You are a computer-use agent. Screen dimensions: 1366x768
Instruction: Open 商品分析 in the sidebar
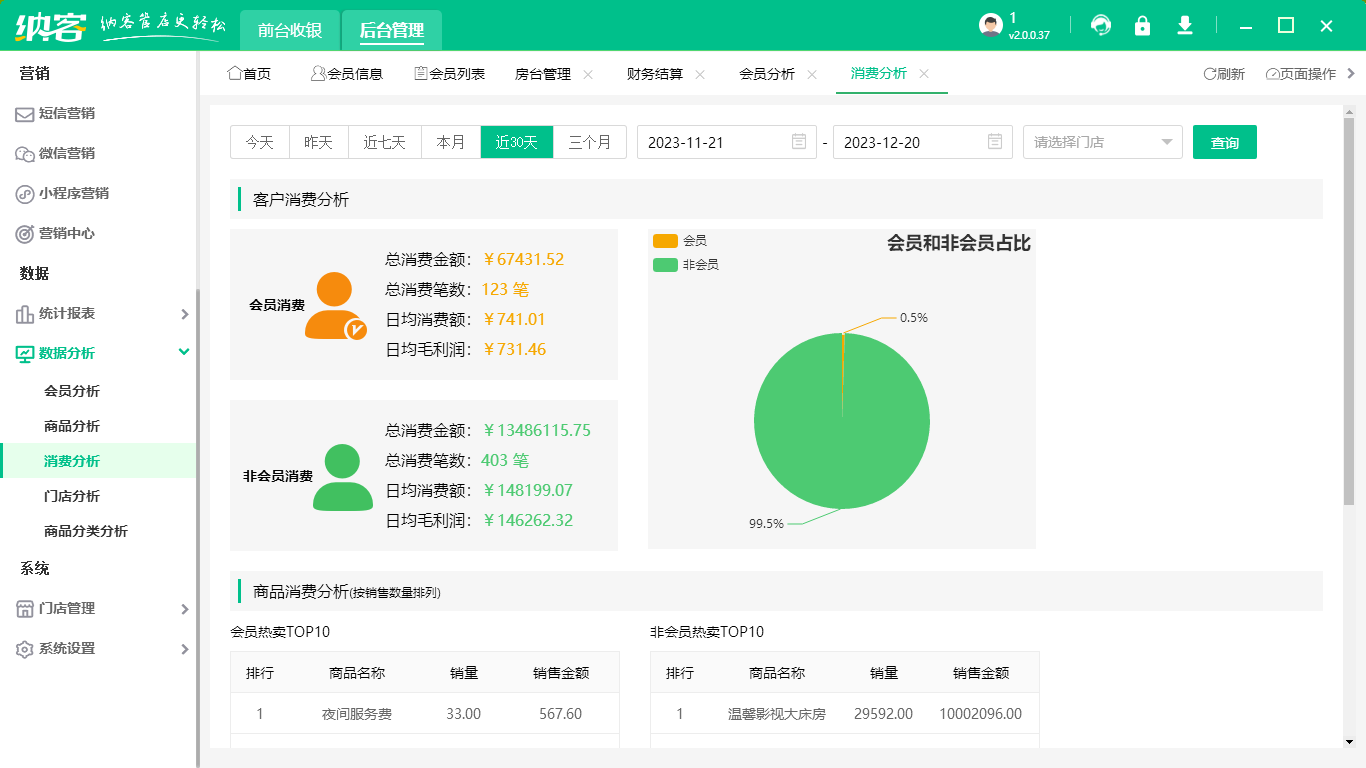coord(72,426)
